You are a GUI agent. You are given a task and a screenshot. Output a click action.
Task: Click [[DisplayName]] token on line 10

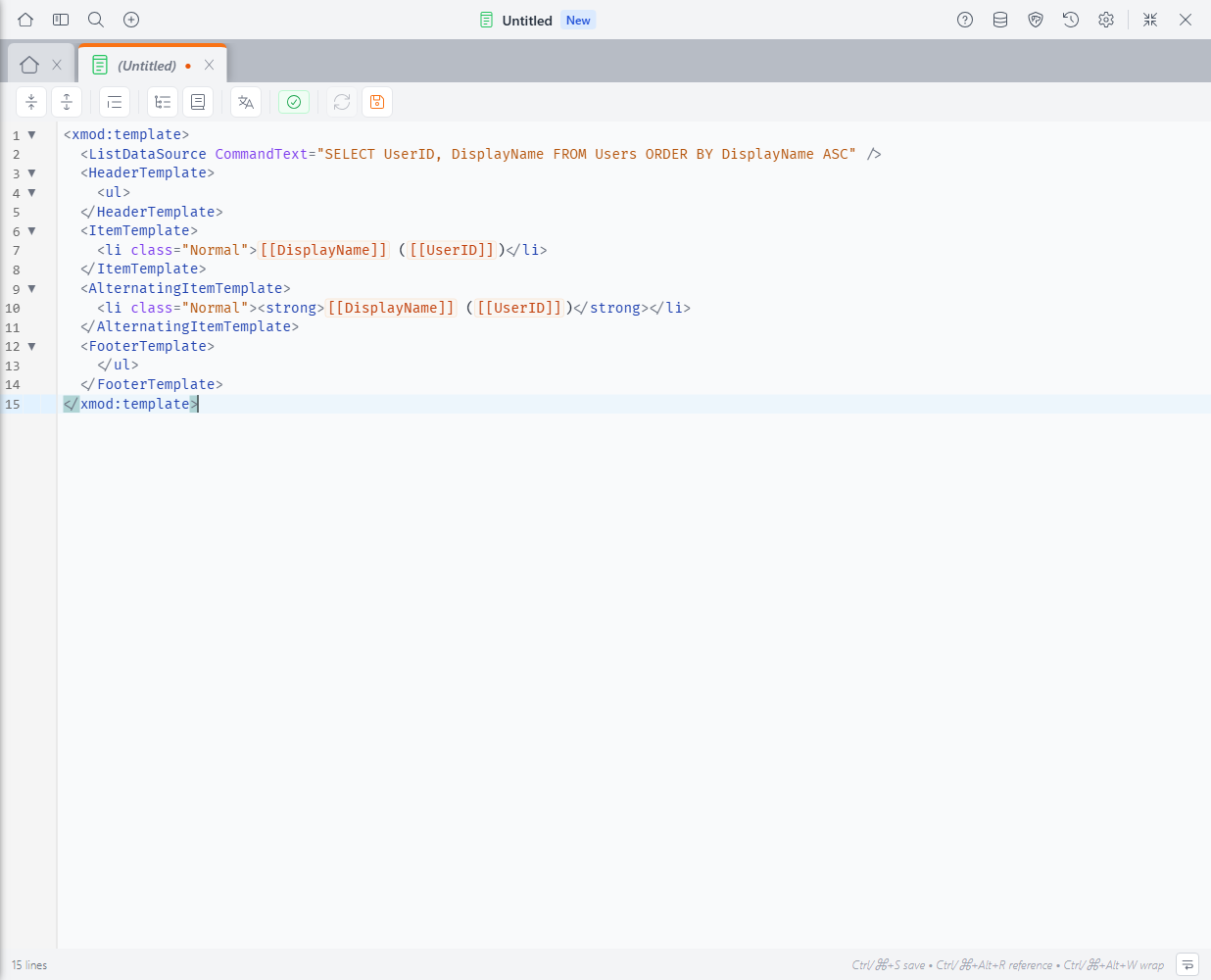point(391,308)
